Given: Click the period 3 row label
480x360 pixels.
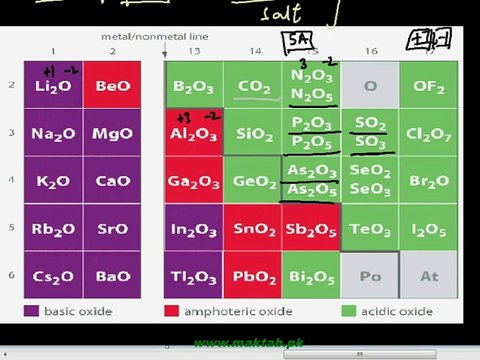Looking at the screenshot, I should coord(12,132).
